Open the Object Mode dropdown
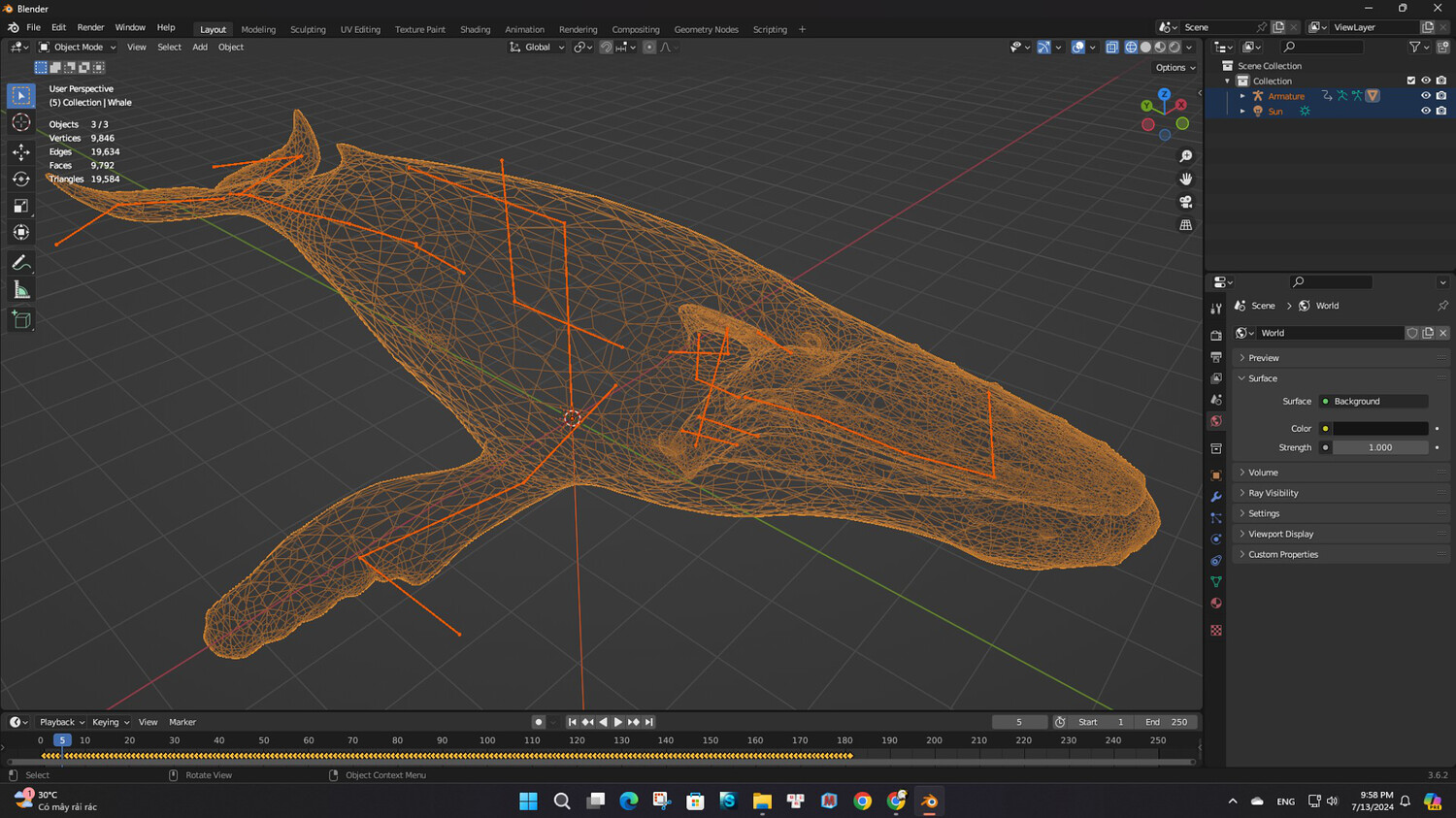This screenshot has width=1456, height=818. pyautogui.click(x=78, y=47)
